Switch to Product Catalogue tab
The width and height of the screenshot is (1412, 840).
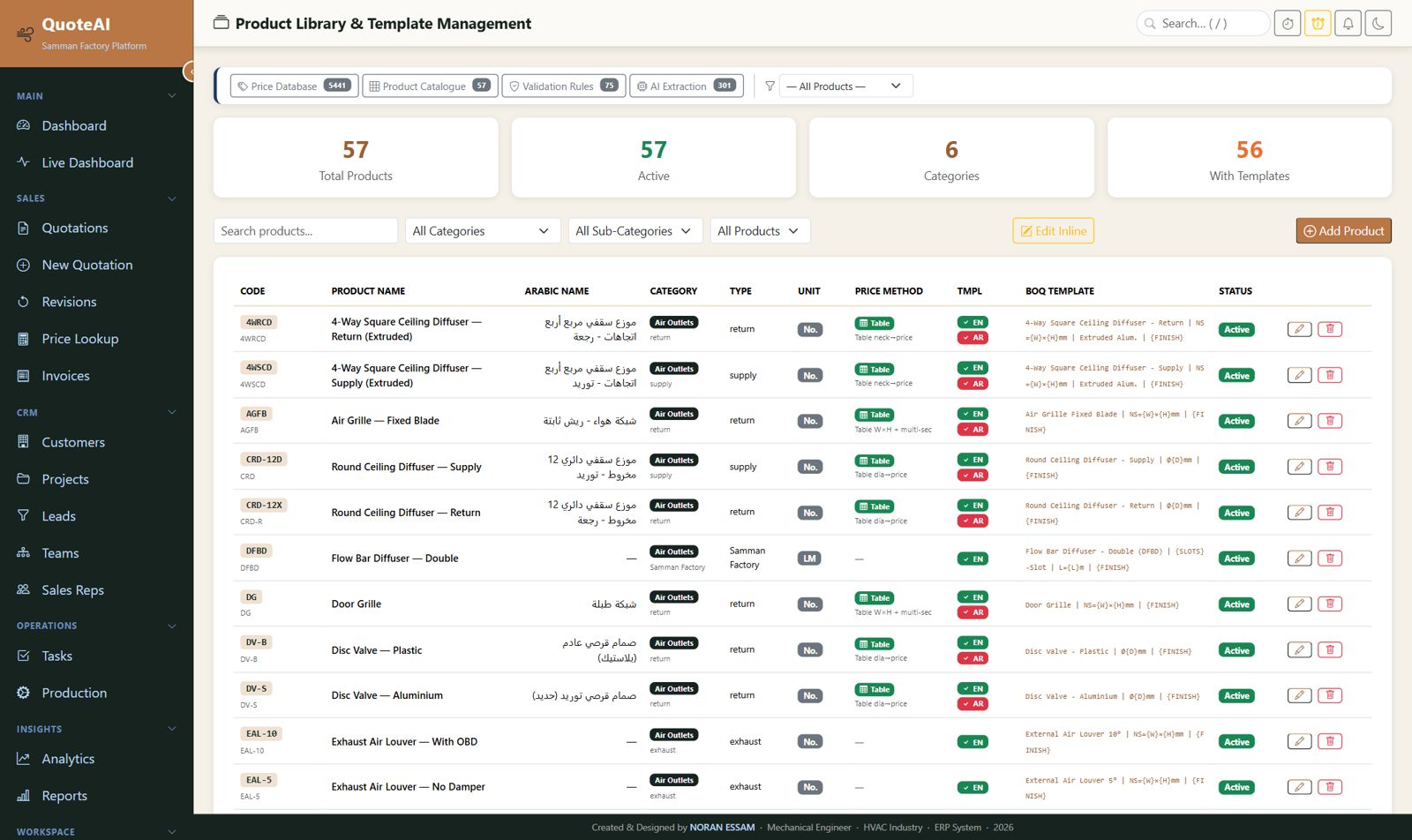point(430,86)
